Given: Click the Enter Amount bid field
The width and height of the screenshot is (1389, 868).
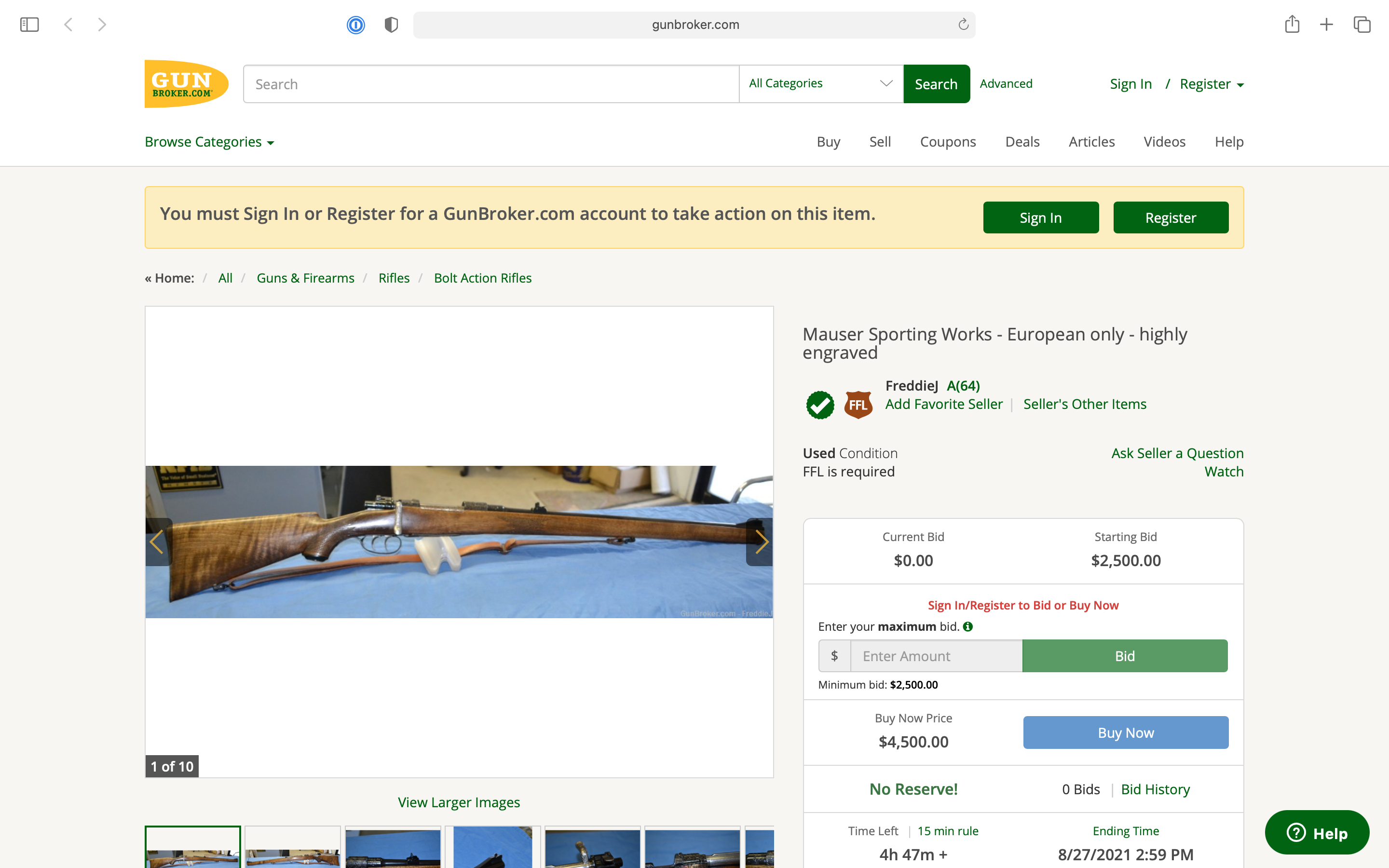Looking at the screenshot, I should click(x=936, y=656).
